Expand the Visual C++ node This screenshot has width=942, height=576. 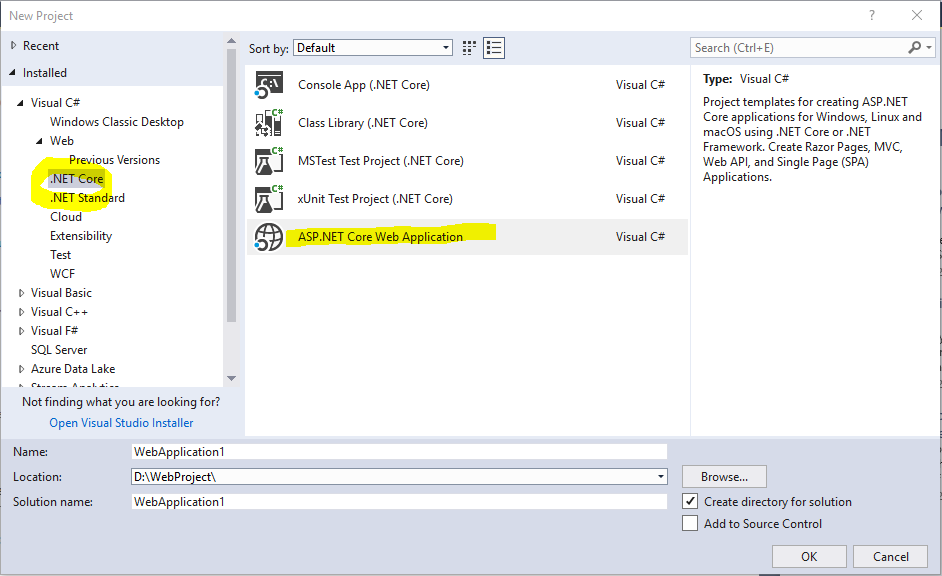(x=21, y=312)
